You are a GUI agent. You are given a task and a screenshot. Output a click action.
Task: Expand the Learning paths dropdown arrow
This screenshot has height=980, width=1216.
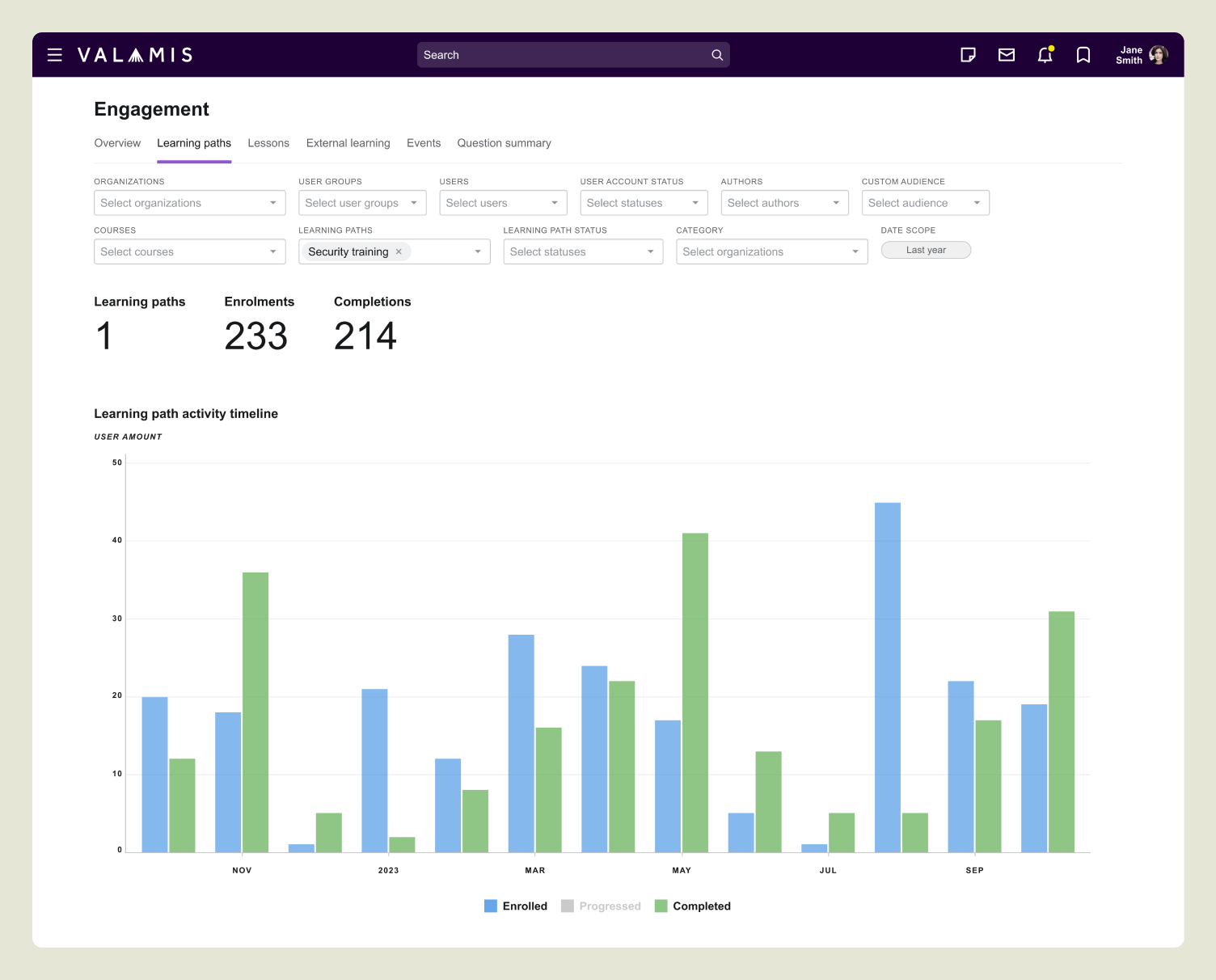click(x=478, y=251)
